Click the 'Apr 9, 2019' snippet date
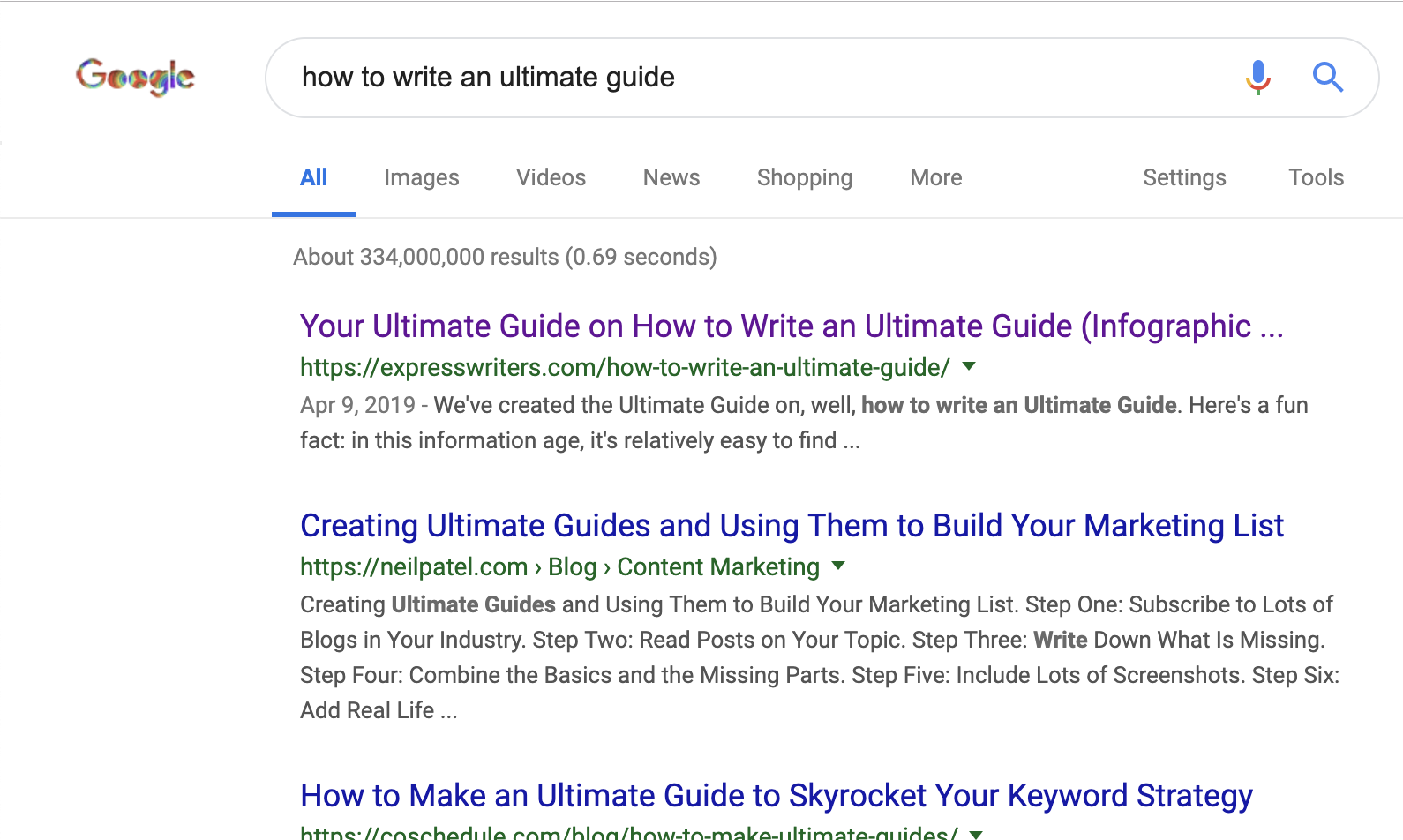 point(357,405)
